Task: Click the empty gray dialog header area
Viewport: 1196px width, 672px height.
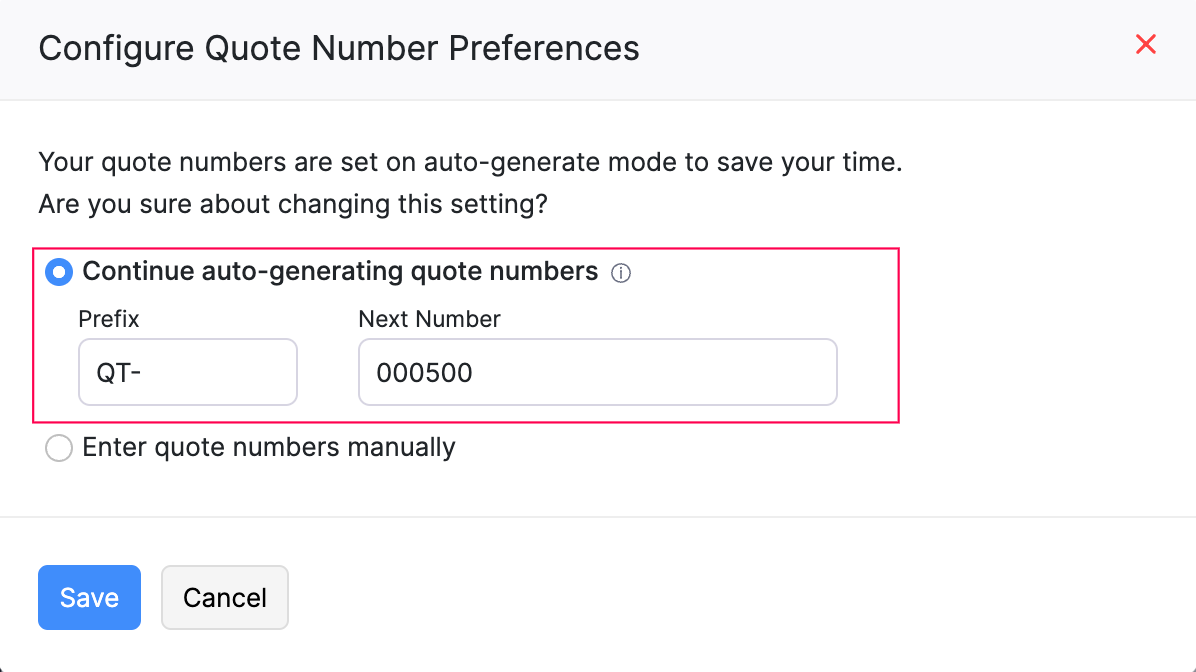Action: point(880,48)
